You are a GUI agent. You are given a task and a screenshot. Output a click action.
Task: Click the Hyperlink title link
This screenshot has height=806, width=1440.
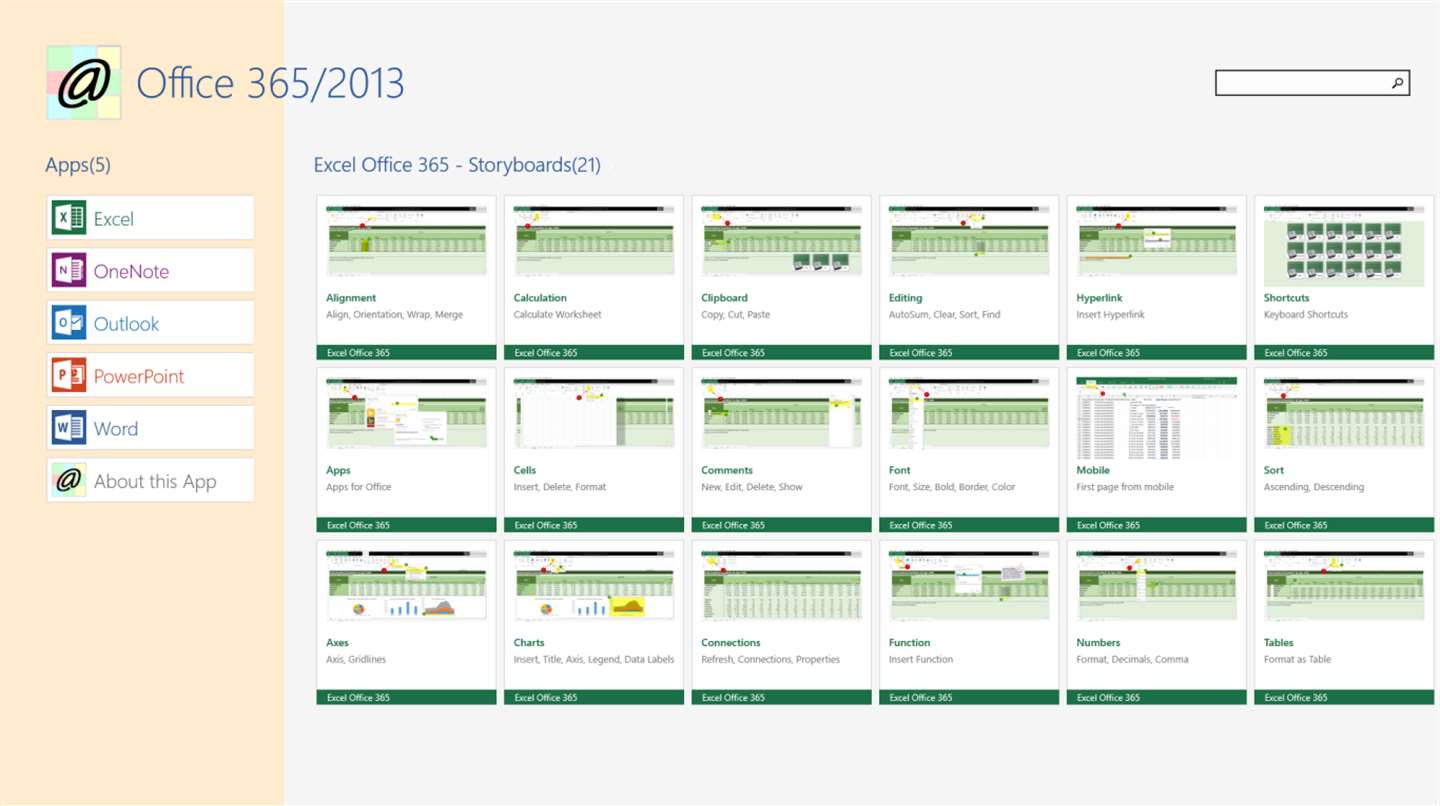tap(1099, 298)
